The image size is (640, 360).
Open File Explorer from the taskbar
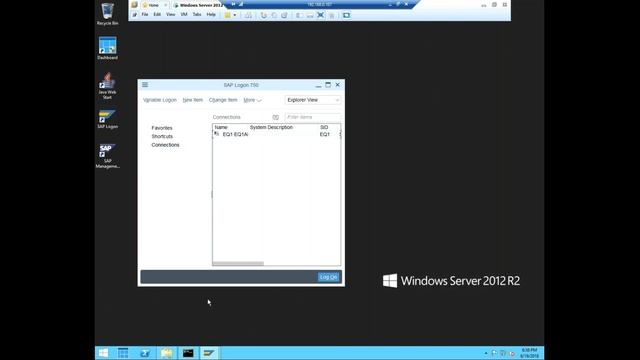point(166,353)
